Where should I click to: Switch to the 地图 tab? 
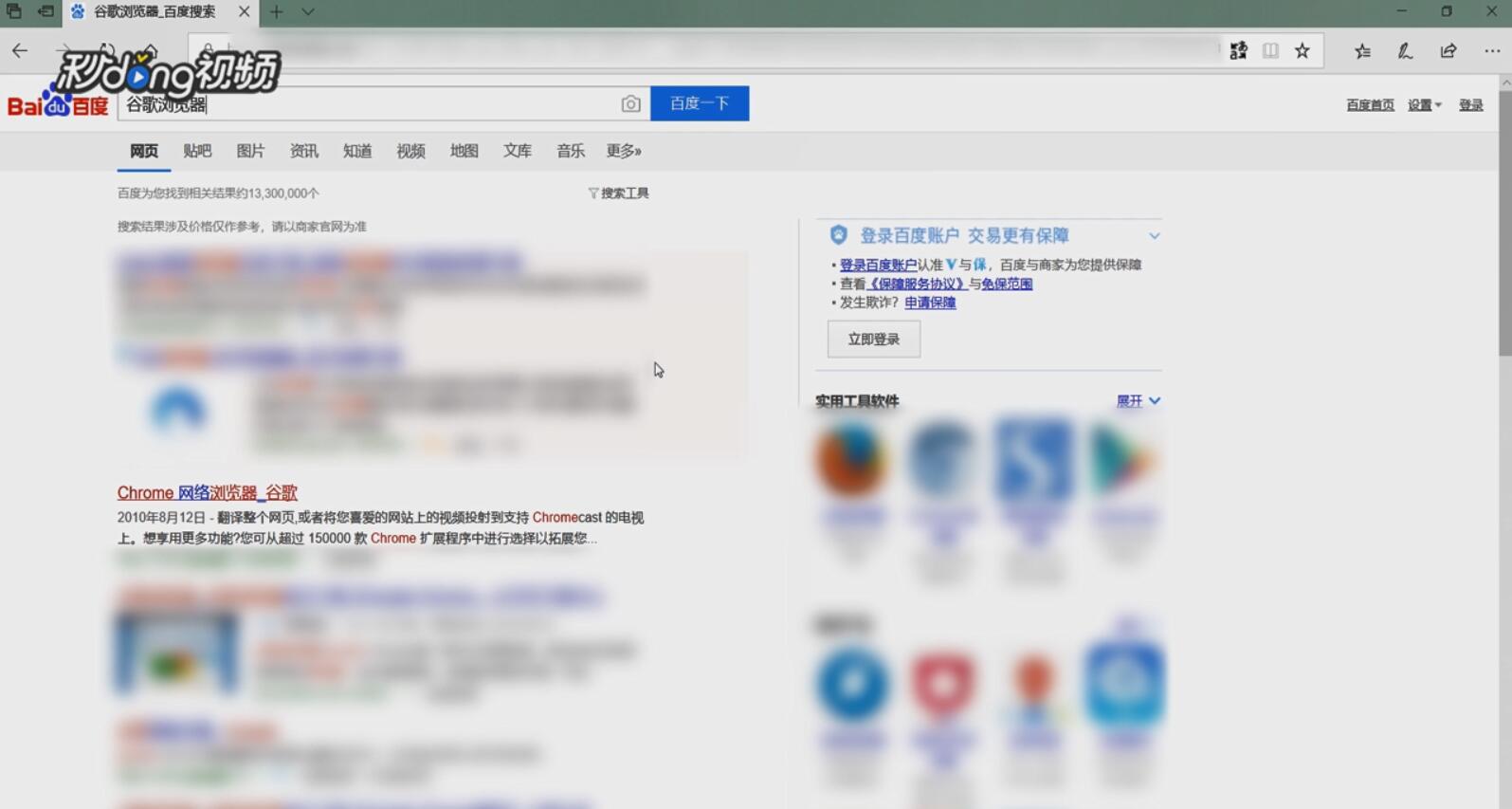click(464, 151)
